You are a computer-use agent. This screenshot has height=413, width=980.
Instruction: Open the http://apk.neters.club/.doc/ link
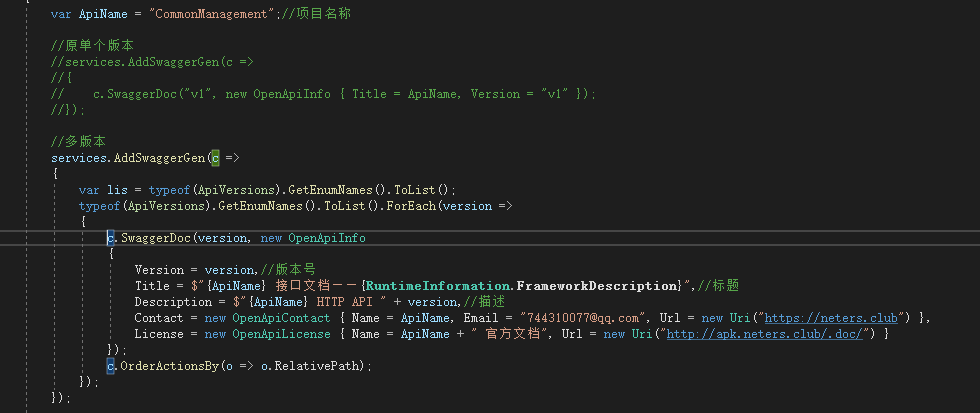[x=765, y=334]
